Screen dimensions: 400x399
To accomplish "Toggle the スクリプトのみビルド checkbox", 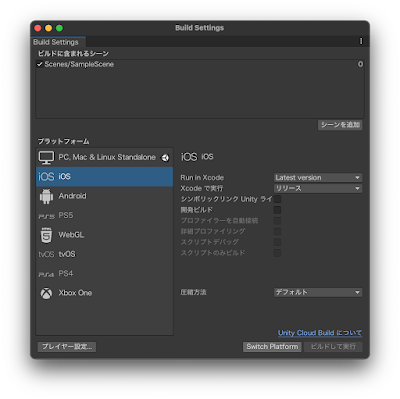I will [x=277, y=253].
